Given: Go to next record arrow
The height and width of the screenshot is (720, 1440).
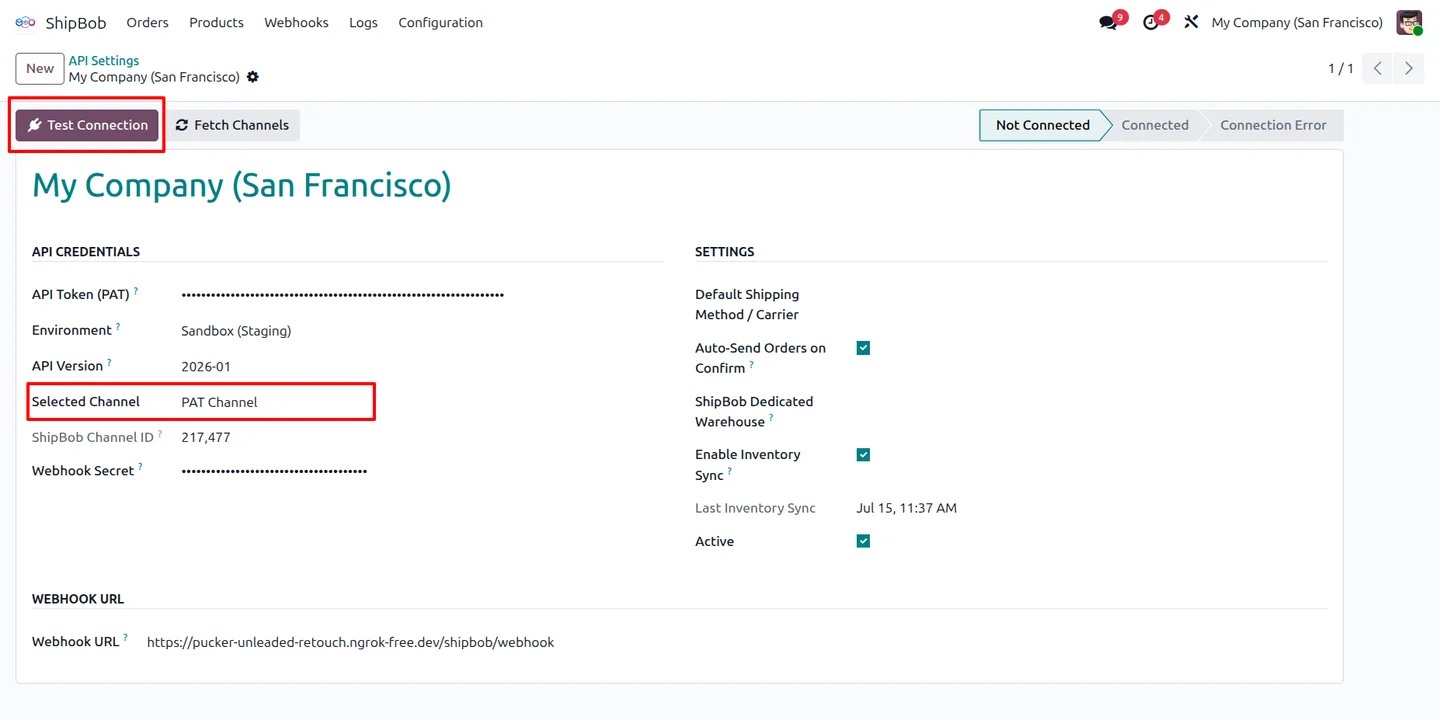Looking at the screenshot, I should (x=1409, y=68).
